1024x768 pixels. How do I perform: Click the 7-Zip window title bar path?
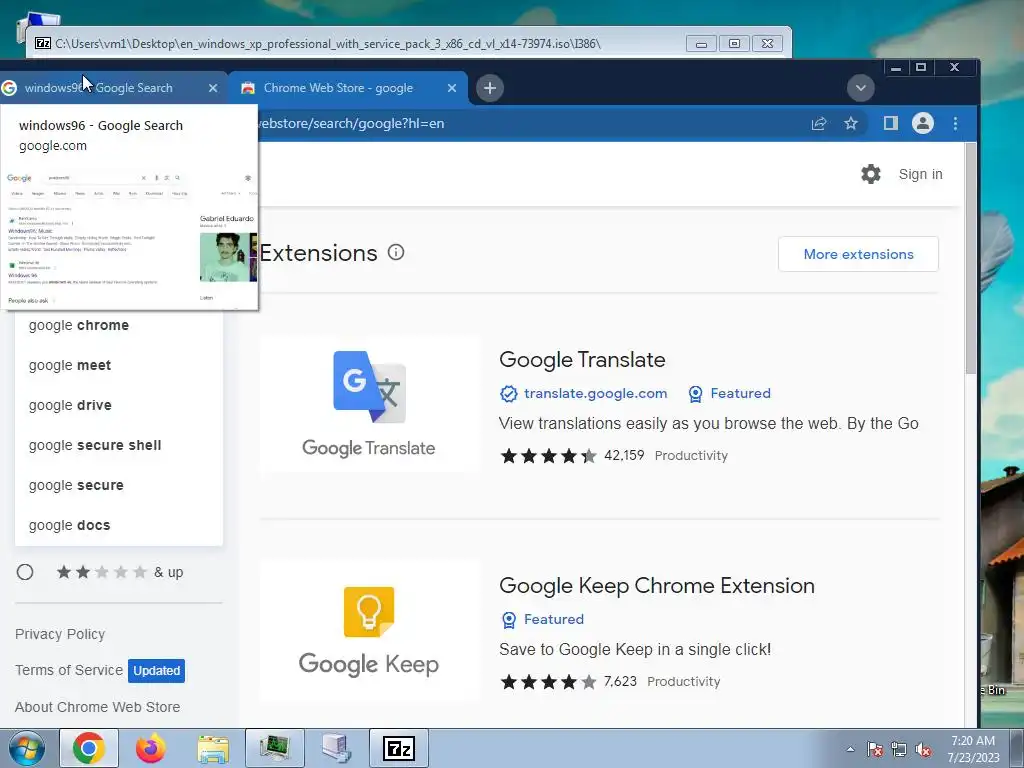point(328,44)
